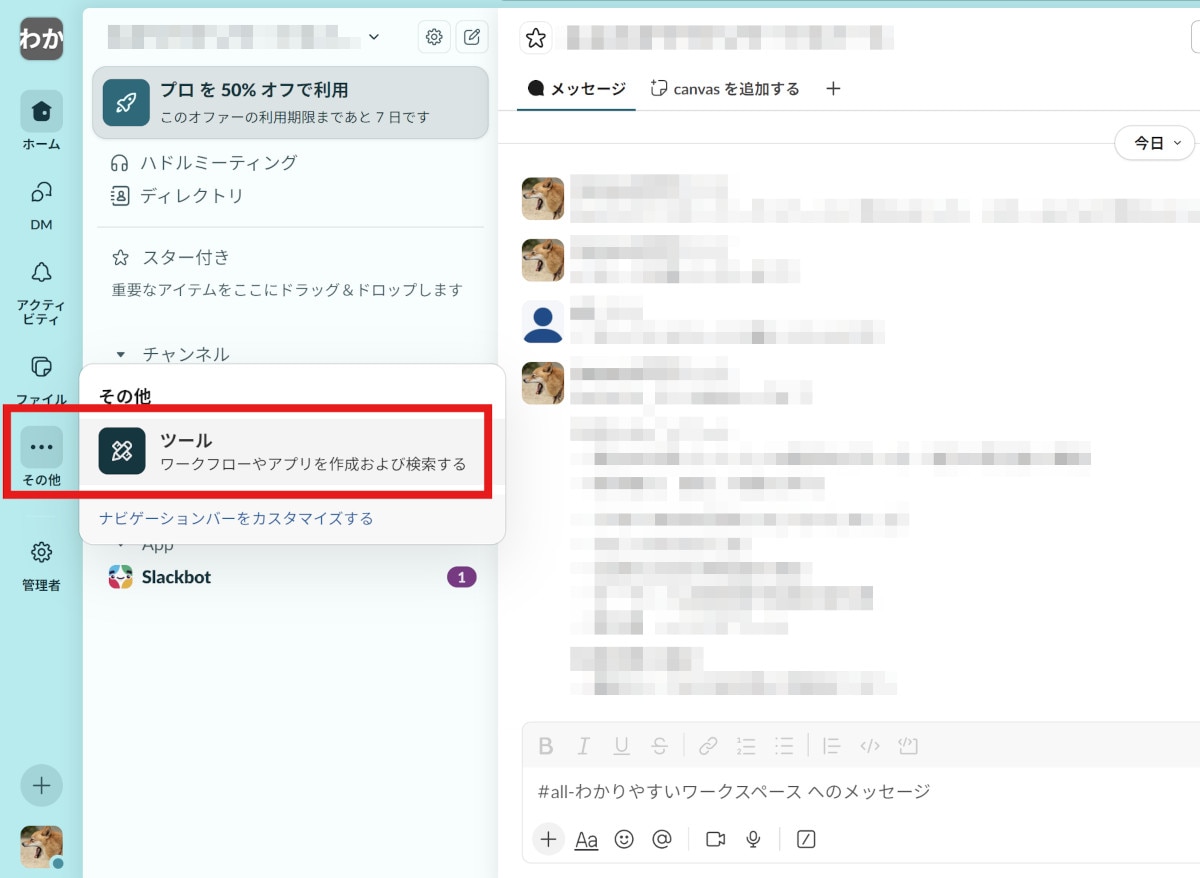Open the Activity bell icon
The height and width of the screenshot is (878, 1200).
(41, 273)
